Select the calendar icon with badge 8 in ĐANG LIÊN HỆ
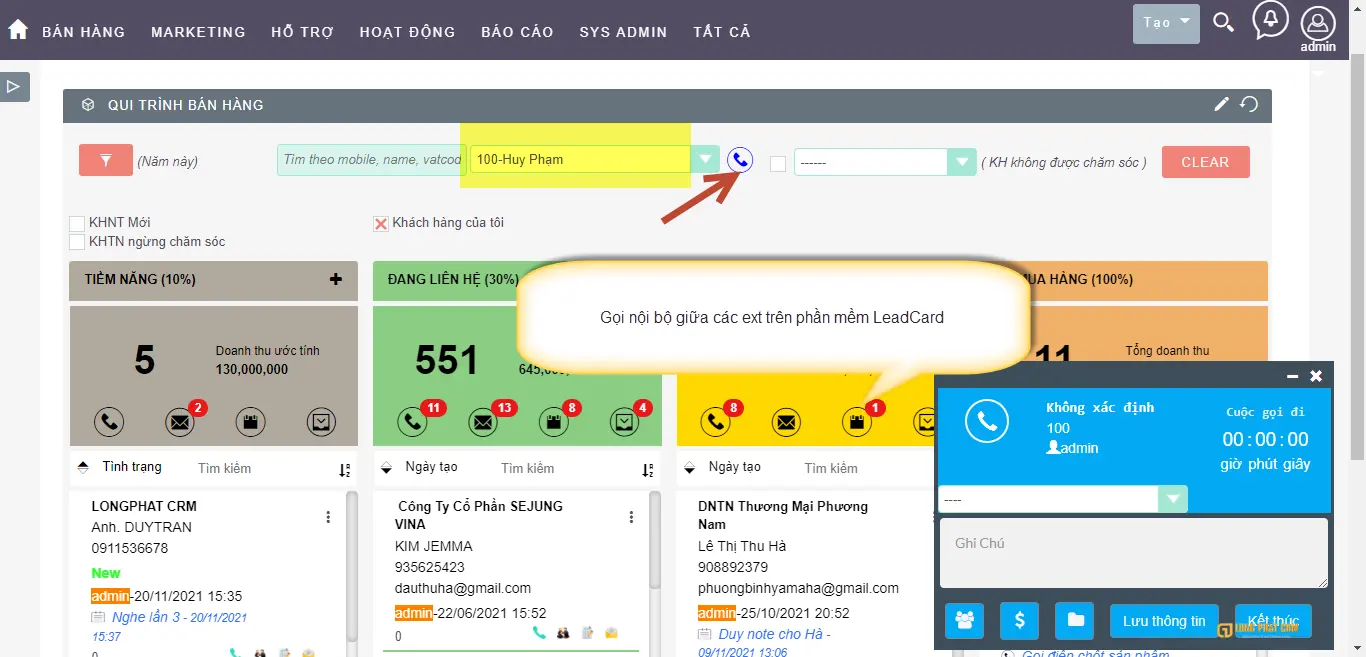1366x657 pixels. pyautogui.click(x=553, y=422)
